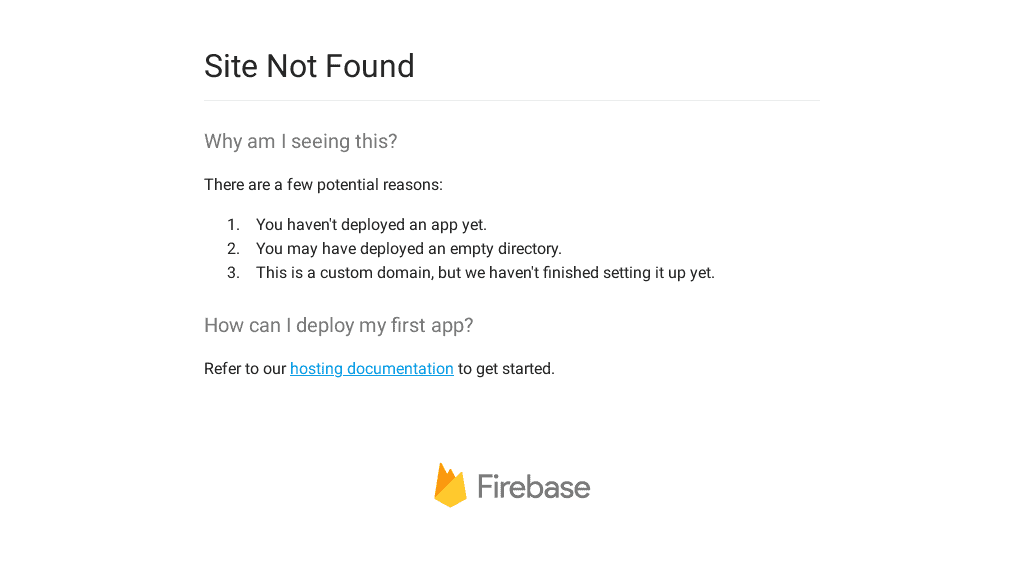Click the "Refer to our" text
This screenshot has height=576, width=1024.
coord(245,369)
